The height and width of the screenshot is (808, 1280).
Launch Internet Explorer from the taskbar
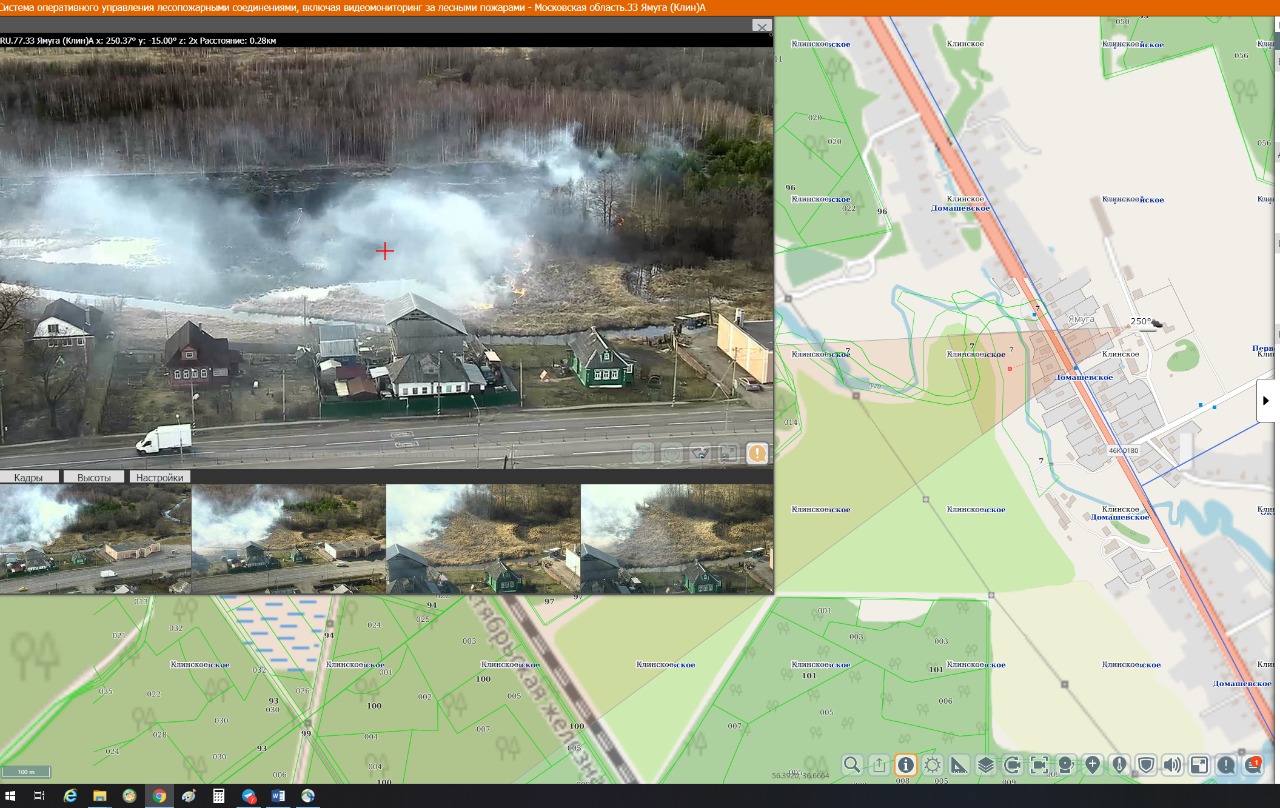point(70,796)
